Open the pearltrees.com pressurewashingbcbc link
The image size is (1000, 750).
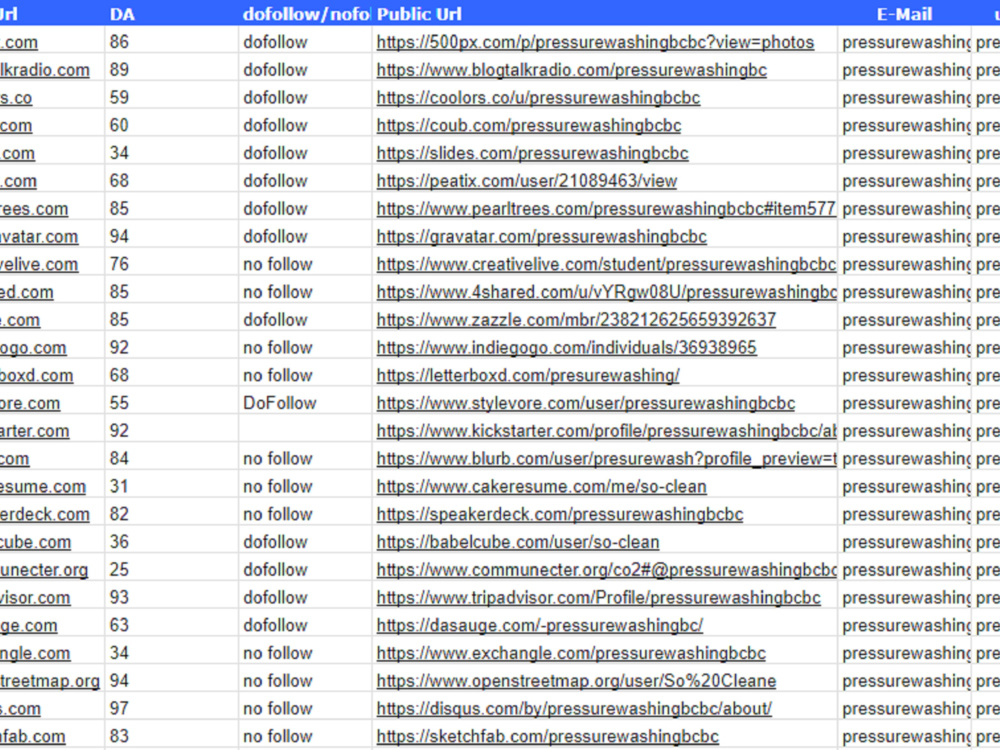click(x=606, y=209)
